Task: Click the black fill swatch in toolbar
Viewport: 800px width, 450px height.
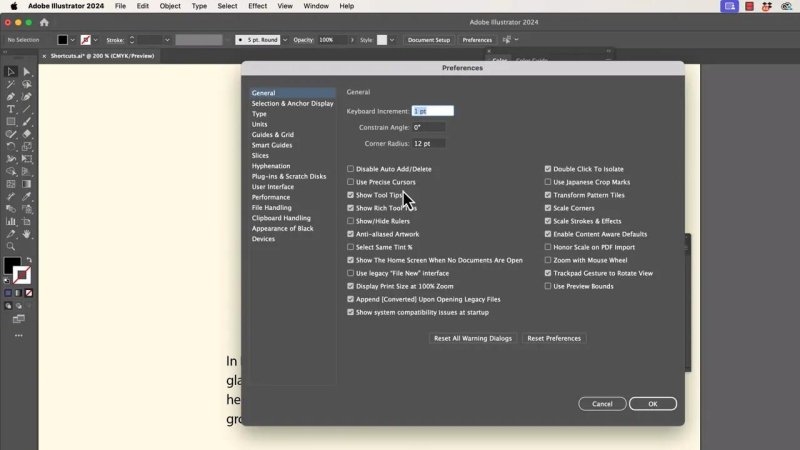Action: tap(11, 265)
